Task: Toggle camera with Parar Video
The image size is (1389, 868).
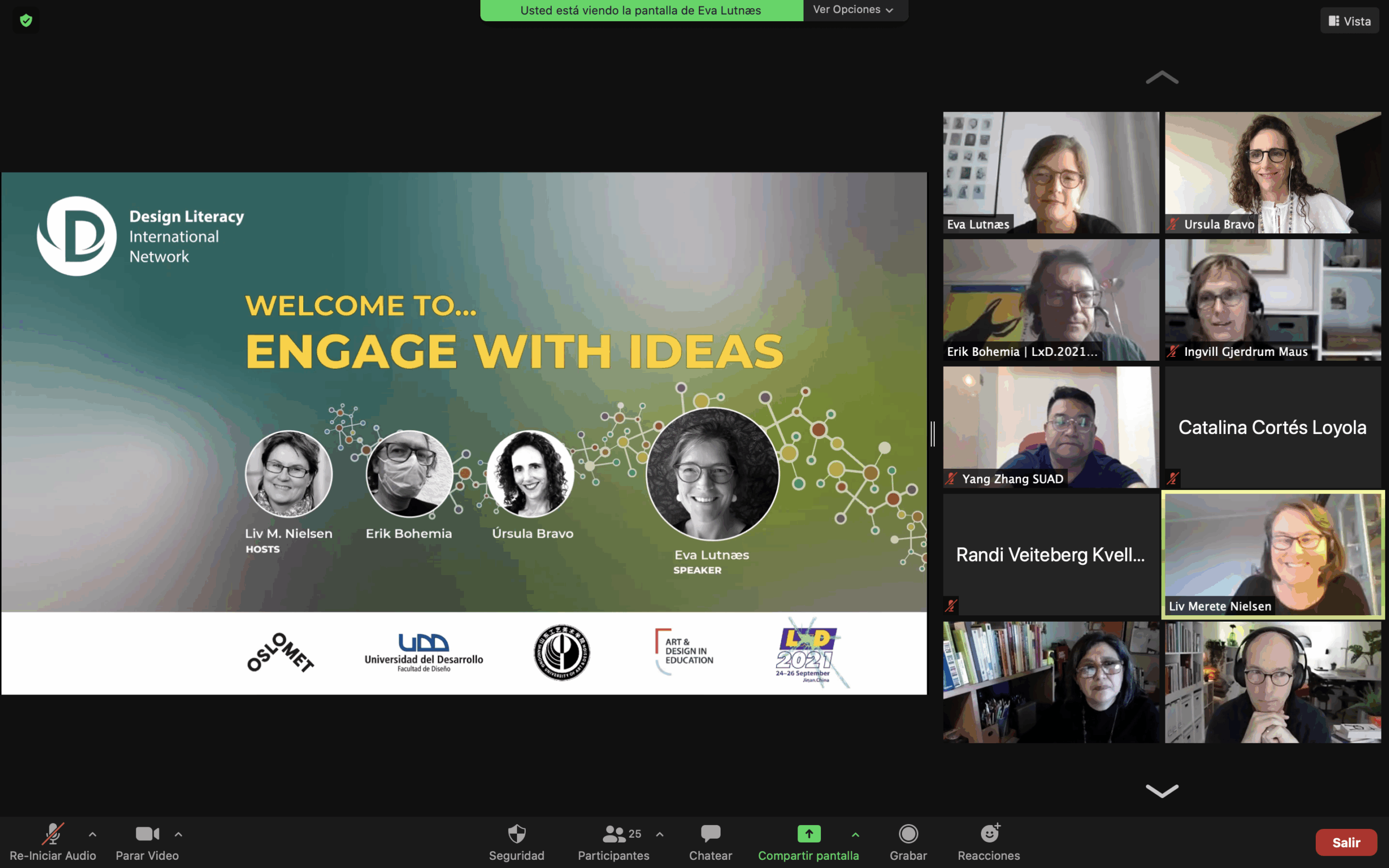Action: [x=147, y=834]
